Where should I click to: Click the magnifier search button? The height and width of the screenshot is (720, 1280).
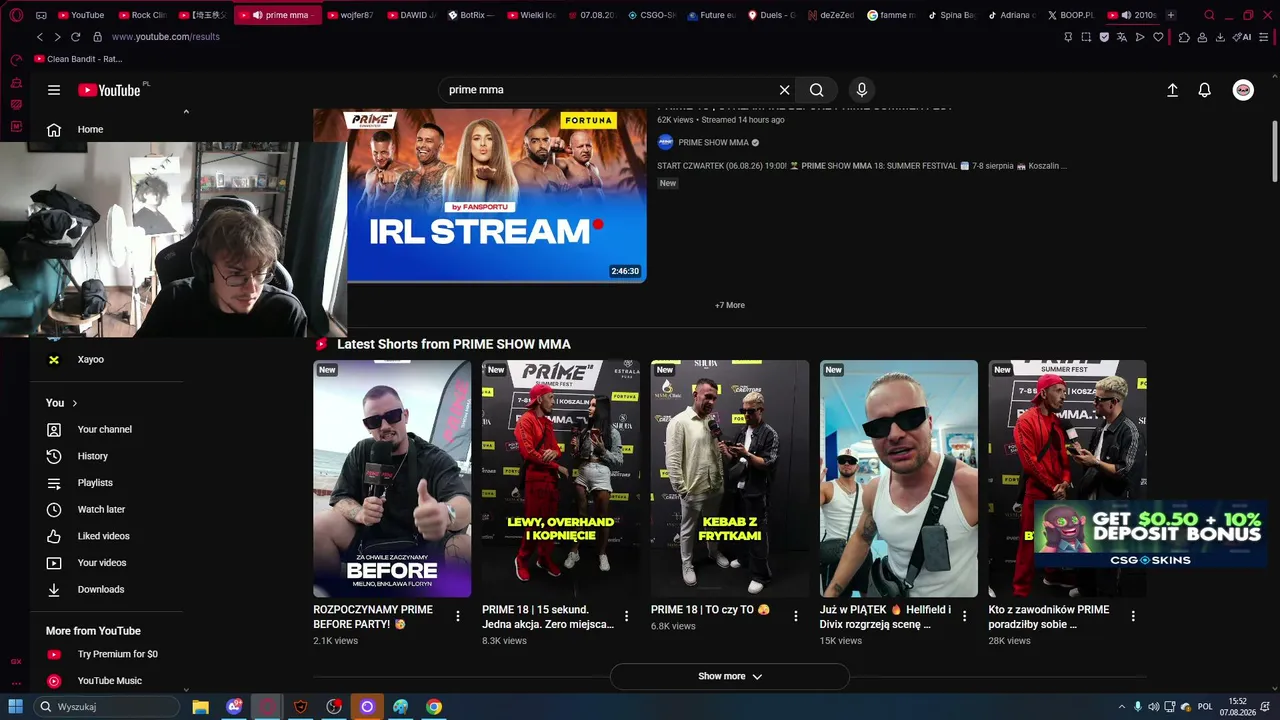point(817,90)
